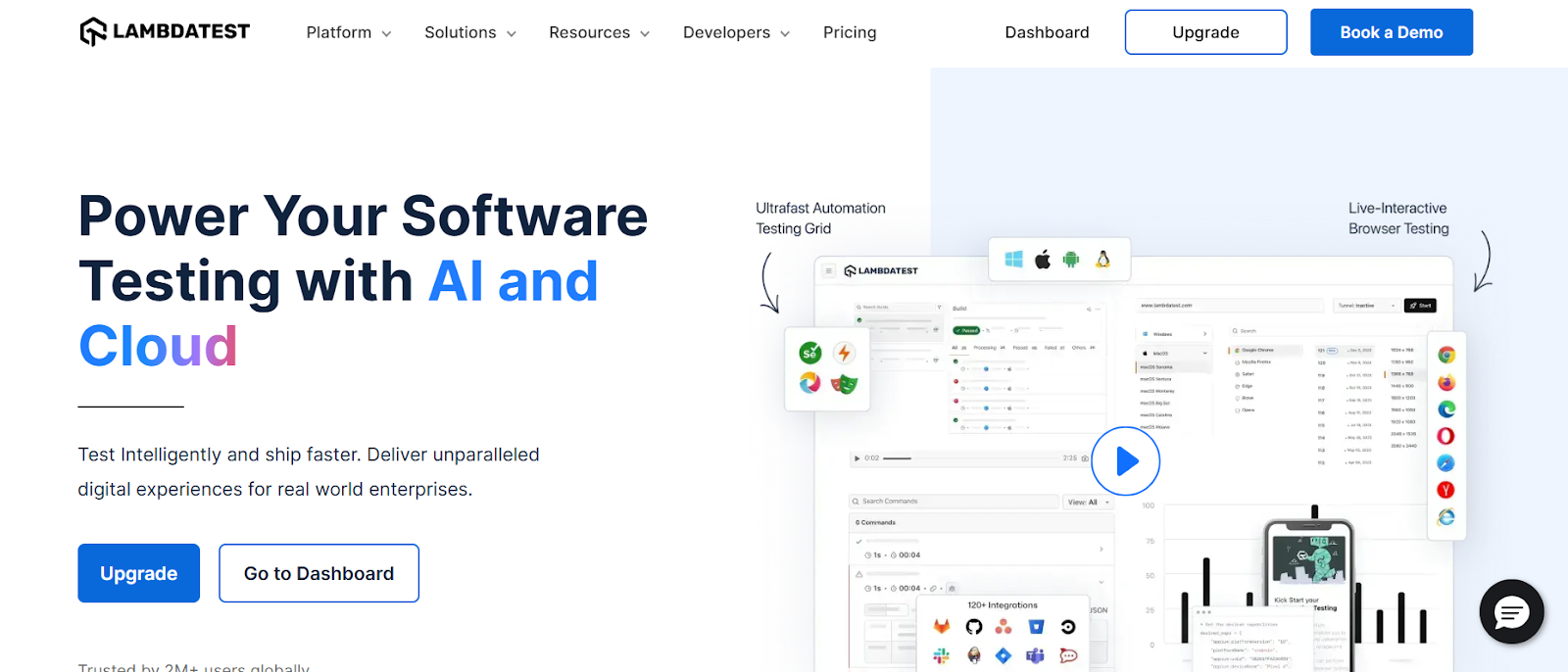The height and width of the screenshot is (672, 1568).
Task: Click the Edge browser icon
Action: tap(1446, 408)
